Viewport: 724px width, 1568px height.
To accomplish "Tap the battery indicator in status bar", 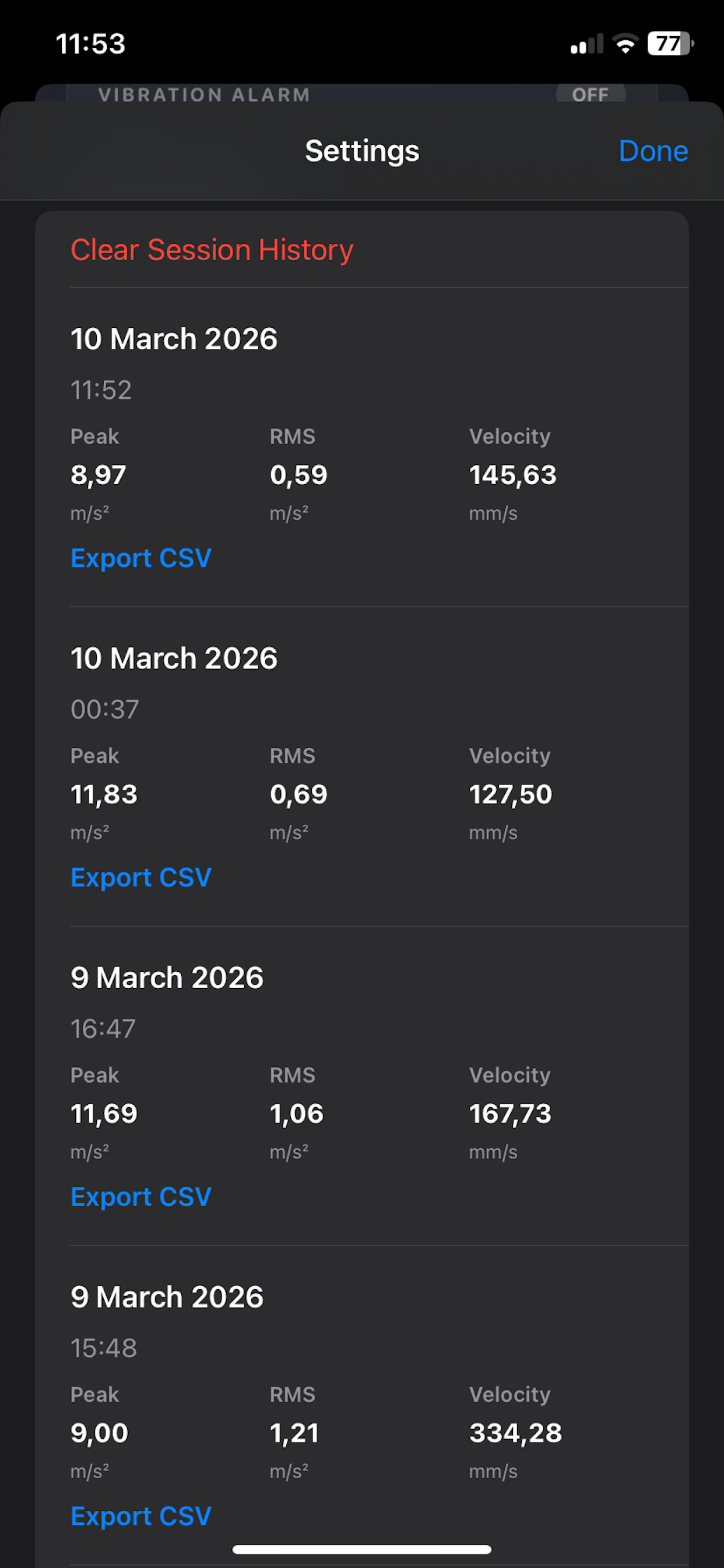I will [x=670, y=44].
